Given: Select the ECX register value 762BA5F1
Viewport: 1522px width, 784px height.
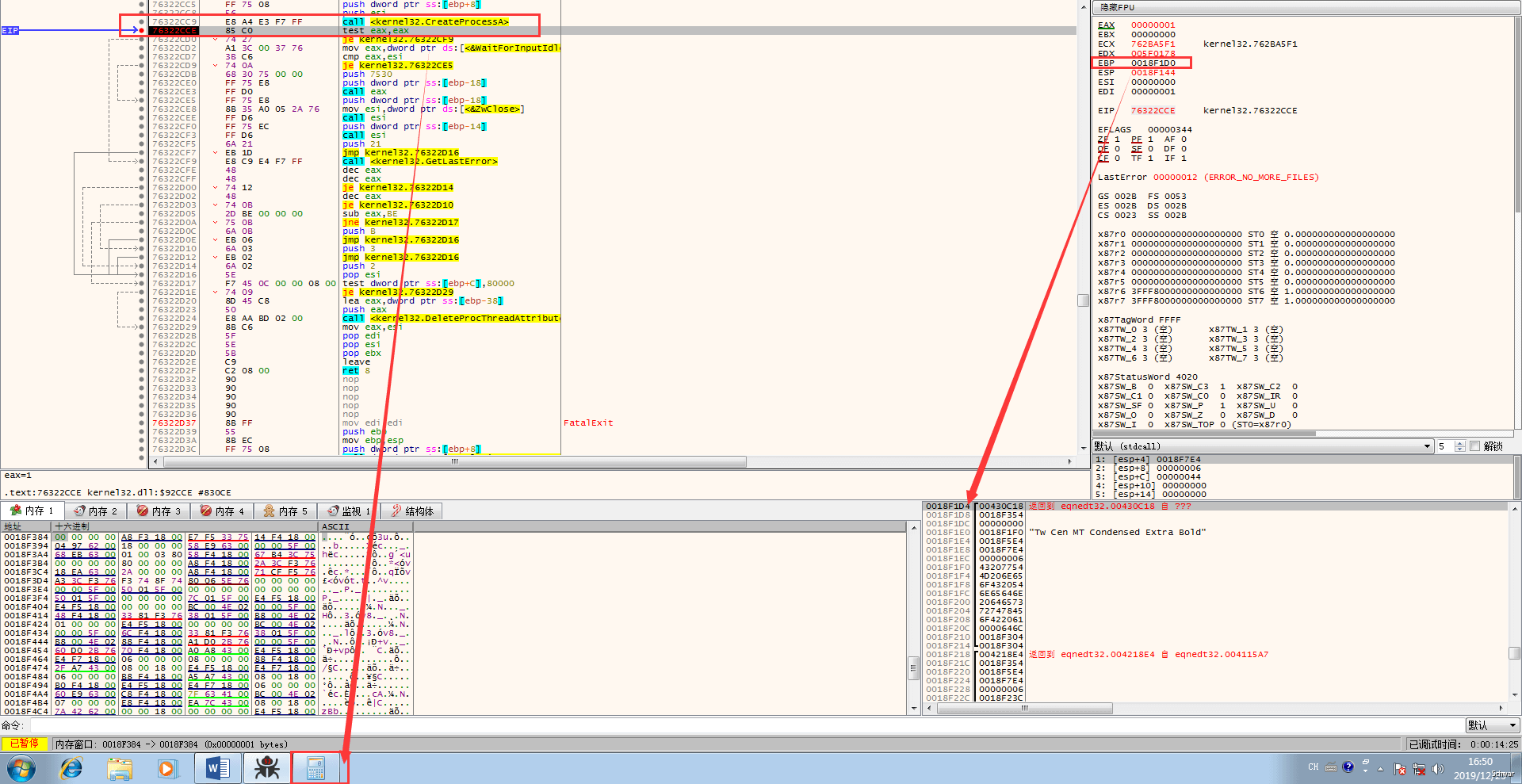Looking at the screenshot, I should [x=1153, y=44].
